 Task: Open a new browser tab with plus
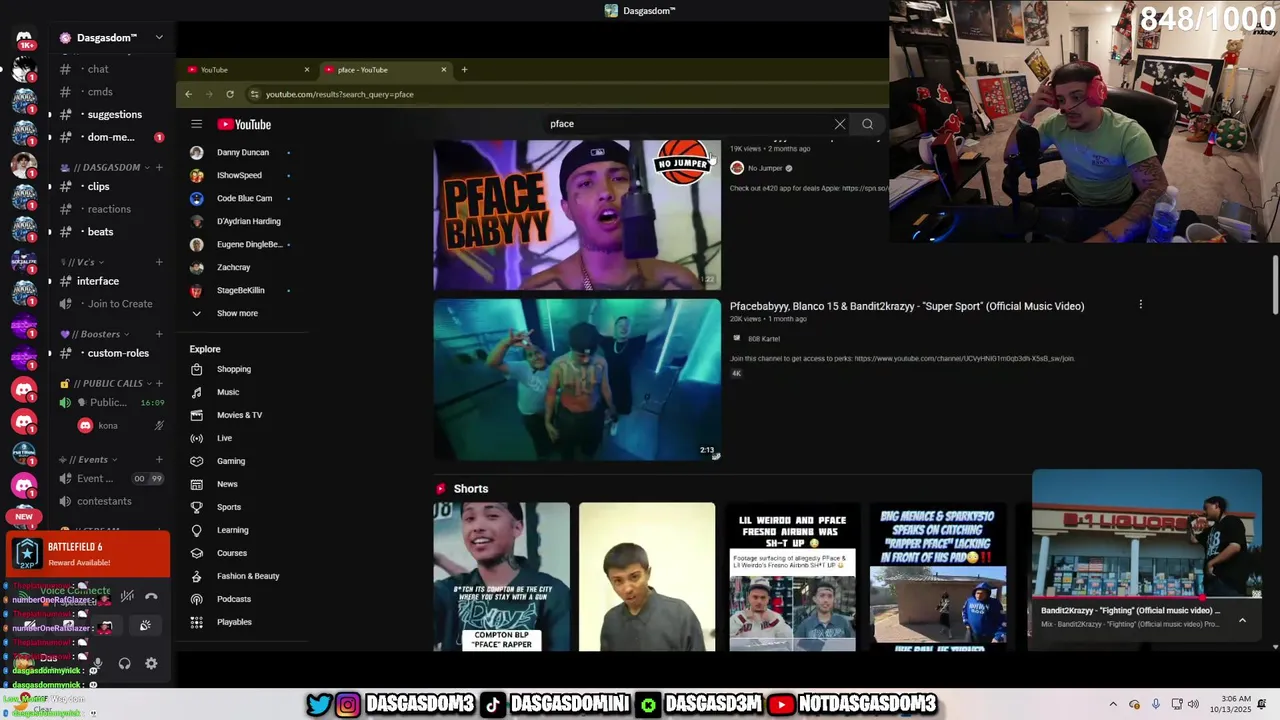click(464, 70)
